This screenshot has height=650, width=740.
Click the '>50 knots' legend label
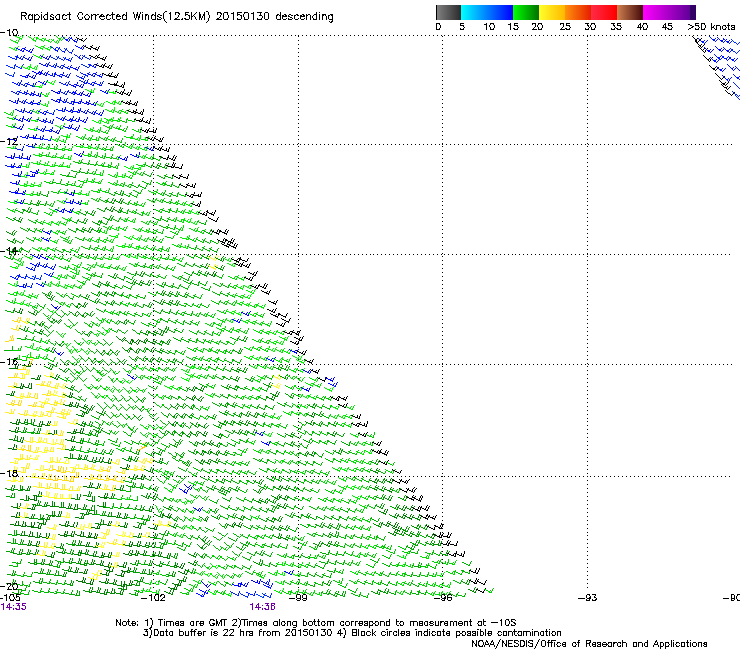[711, 27]
